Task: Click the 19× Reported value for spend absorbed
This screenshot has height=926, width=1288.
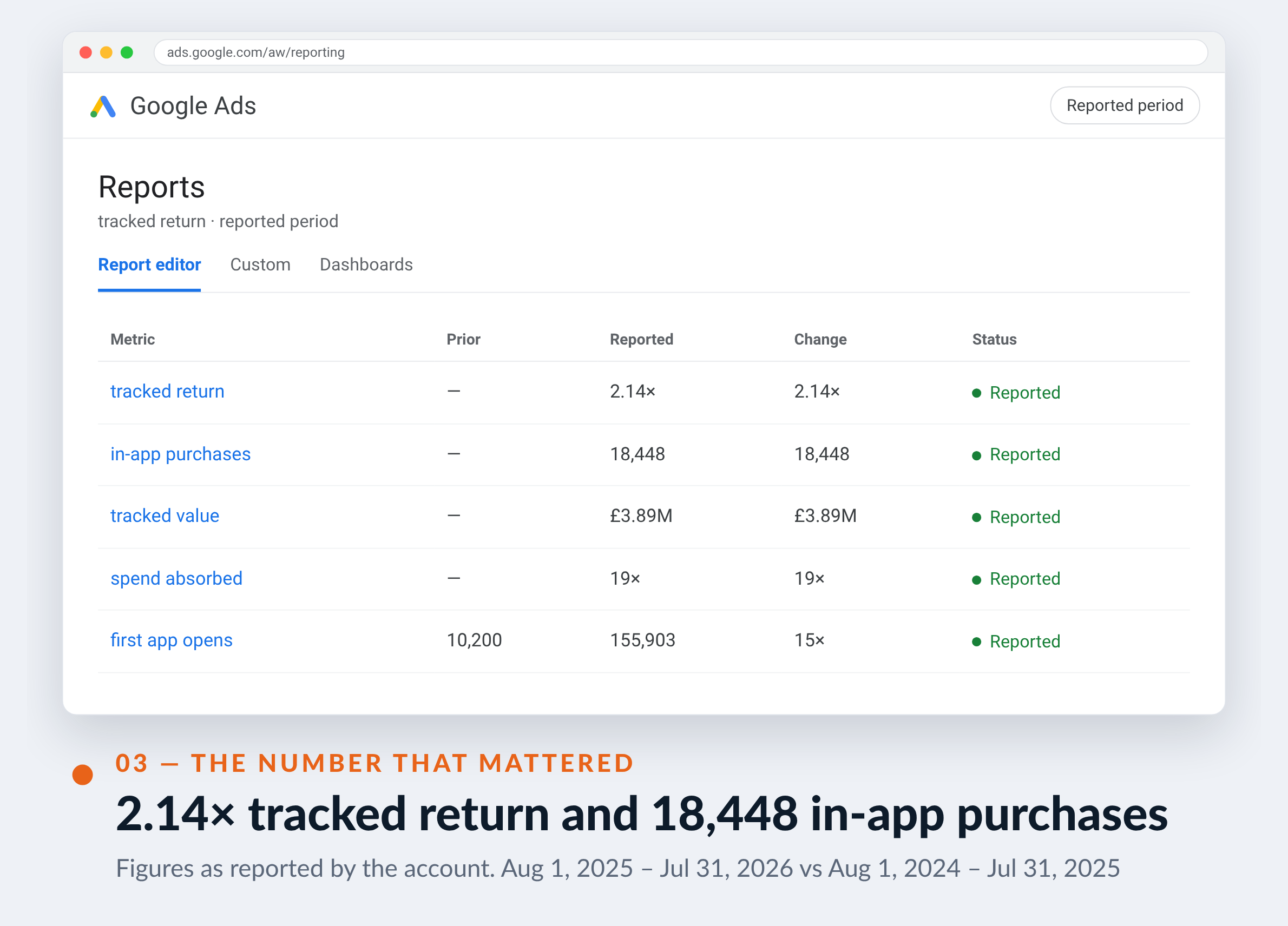Action: pyautogui.click(x=625, y=579)
